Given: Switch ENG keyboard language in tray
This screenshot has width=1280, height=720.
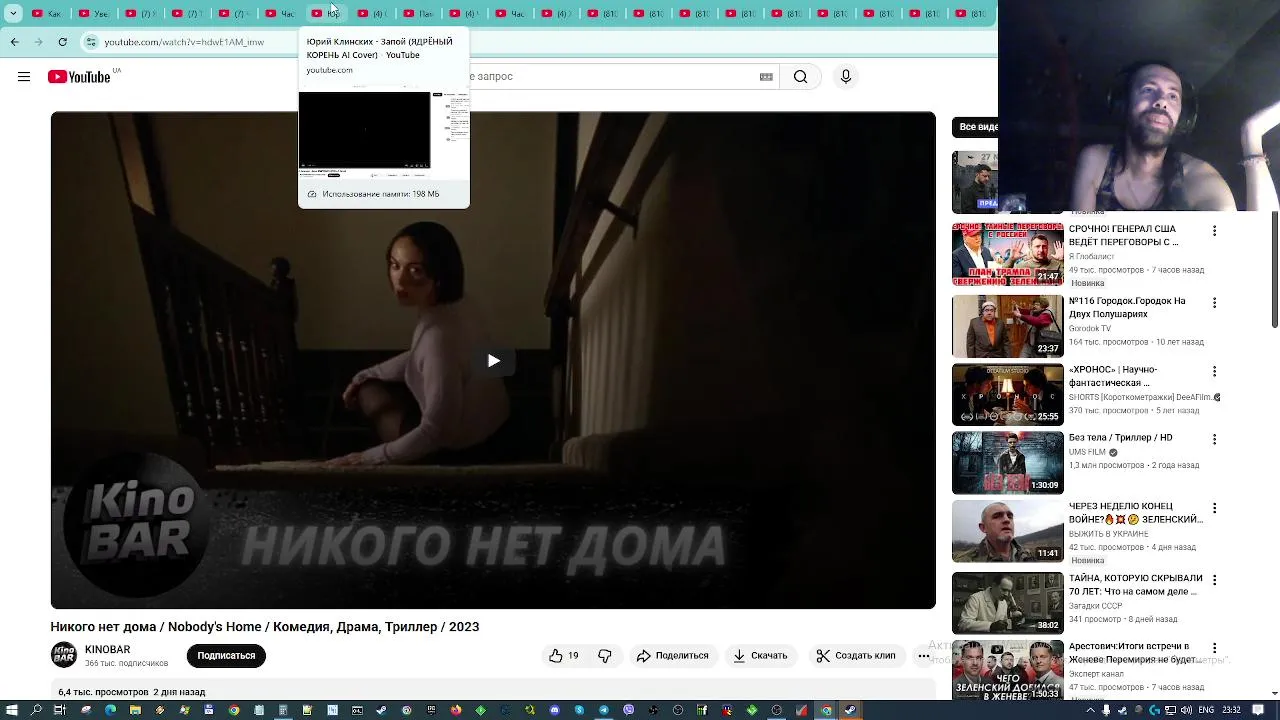Looking at the screenshot, I should pyautogui.click(x=1206, y=710).
